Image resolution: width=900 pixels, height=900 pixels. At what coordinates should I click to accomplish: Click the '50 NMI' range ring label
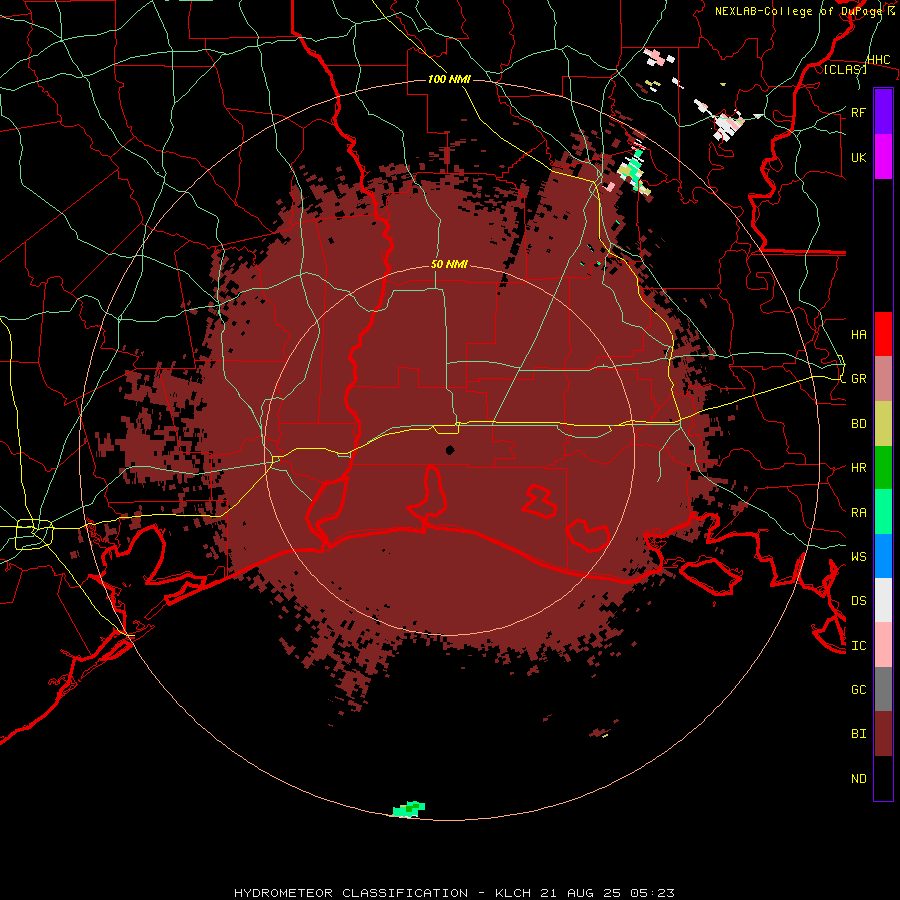(449, 264)
